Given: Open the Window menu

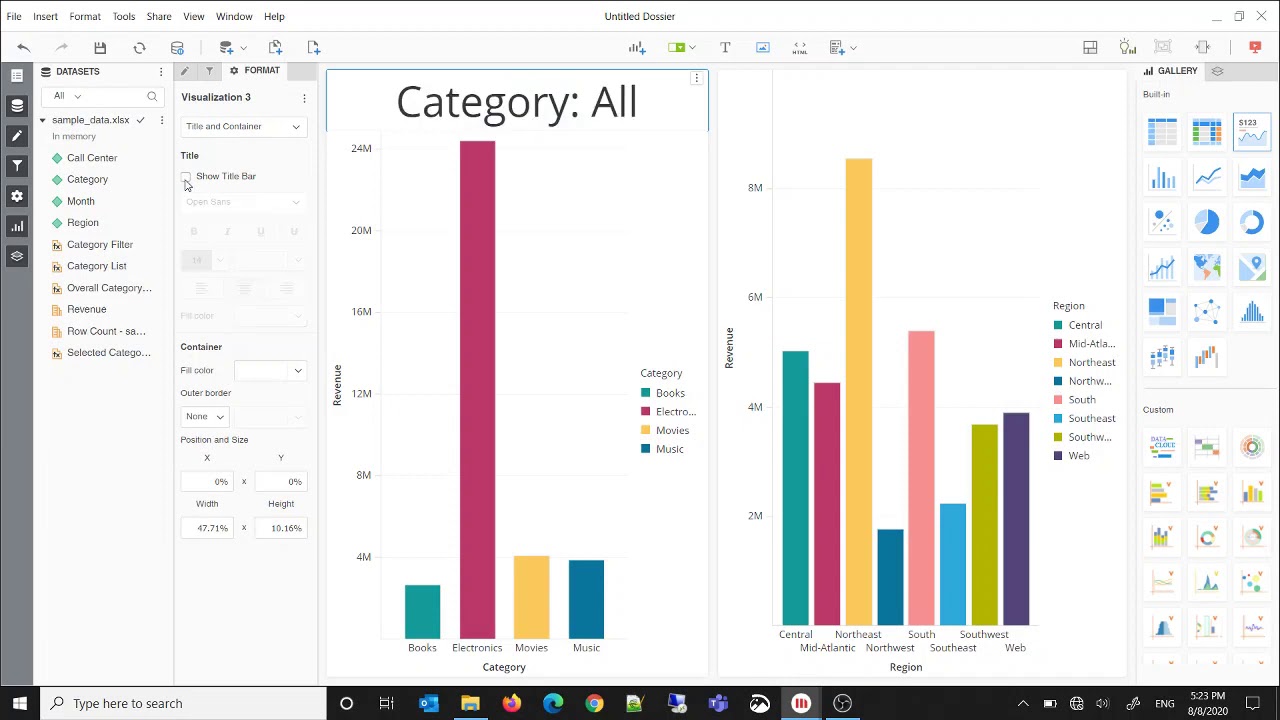Looking at the screenshot, I should pyautogui.click(x=234, y=16).
